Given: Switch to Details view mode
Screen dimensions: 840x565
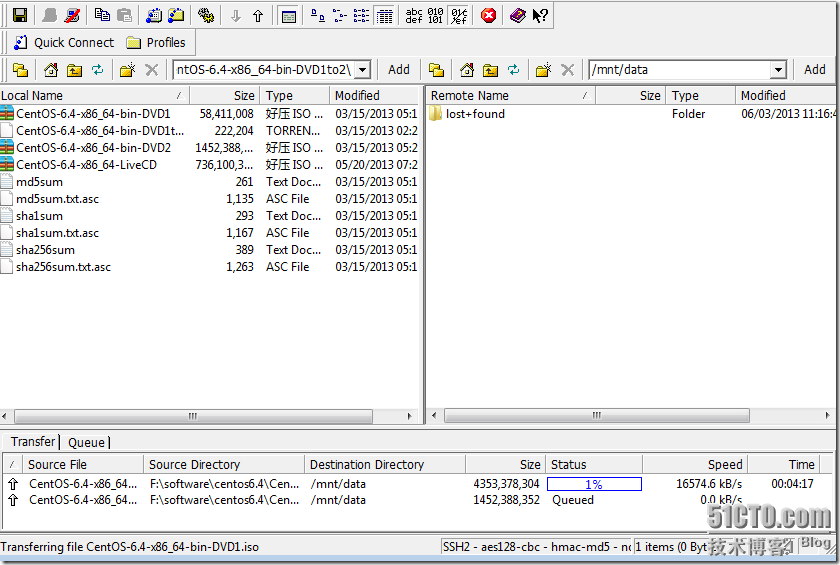Looking at the screenshot, I should pyautogui.click(x=384, y=16).
